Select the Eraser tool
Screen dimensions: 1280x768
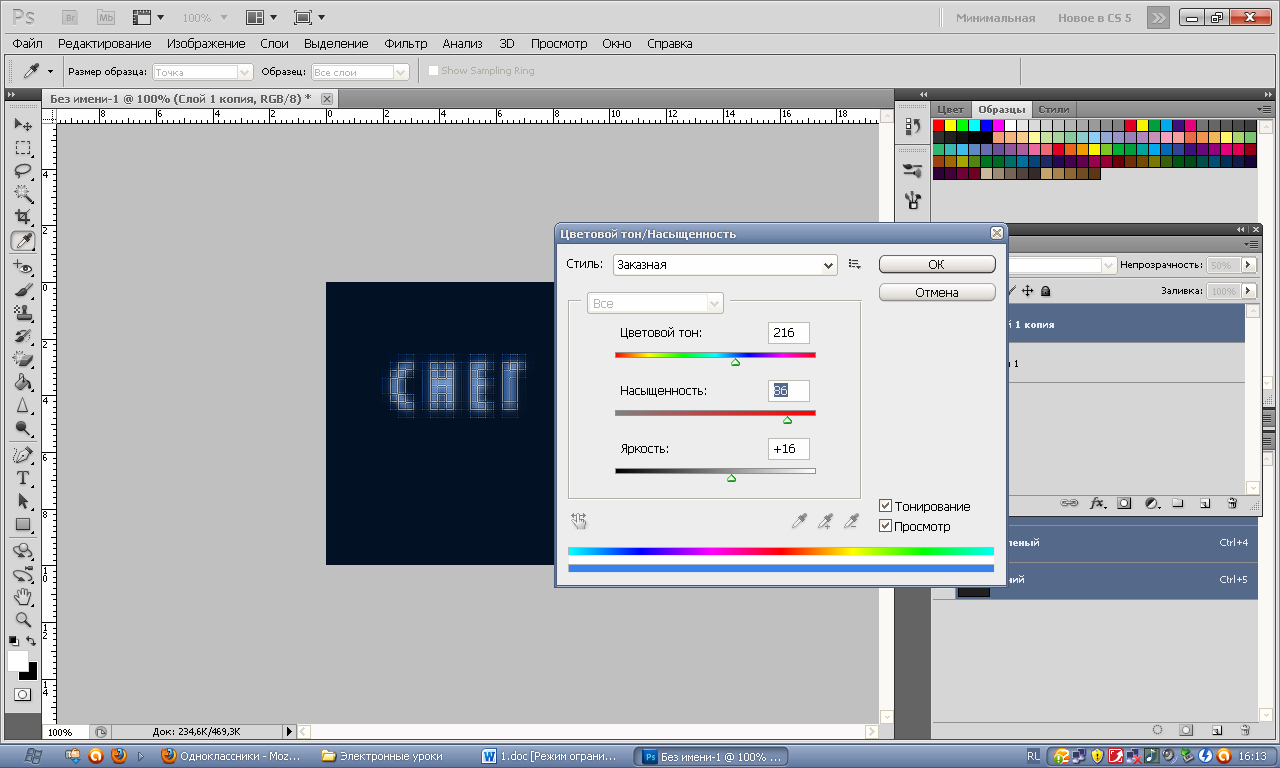pyautogui.click(x=23, y=359)
